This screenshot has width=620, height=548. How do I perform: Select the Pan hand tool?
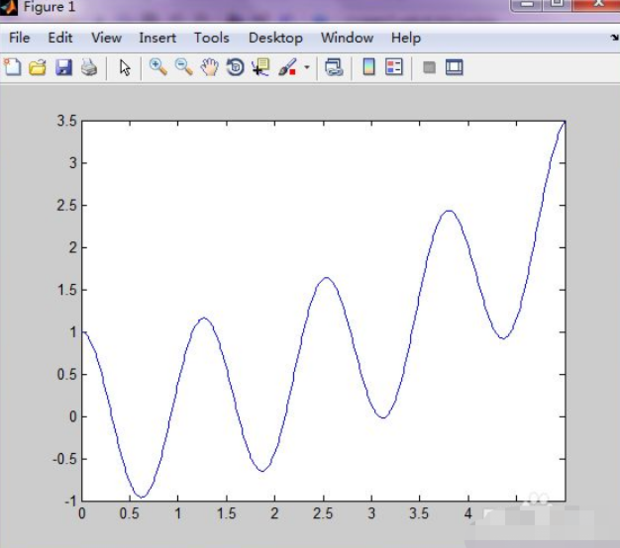[x=209, y=67]
